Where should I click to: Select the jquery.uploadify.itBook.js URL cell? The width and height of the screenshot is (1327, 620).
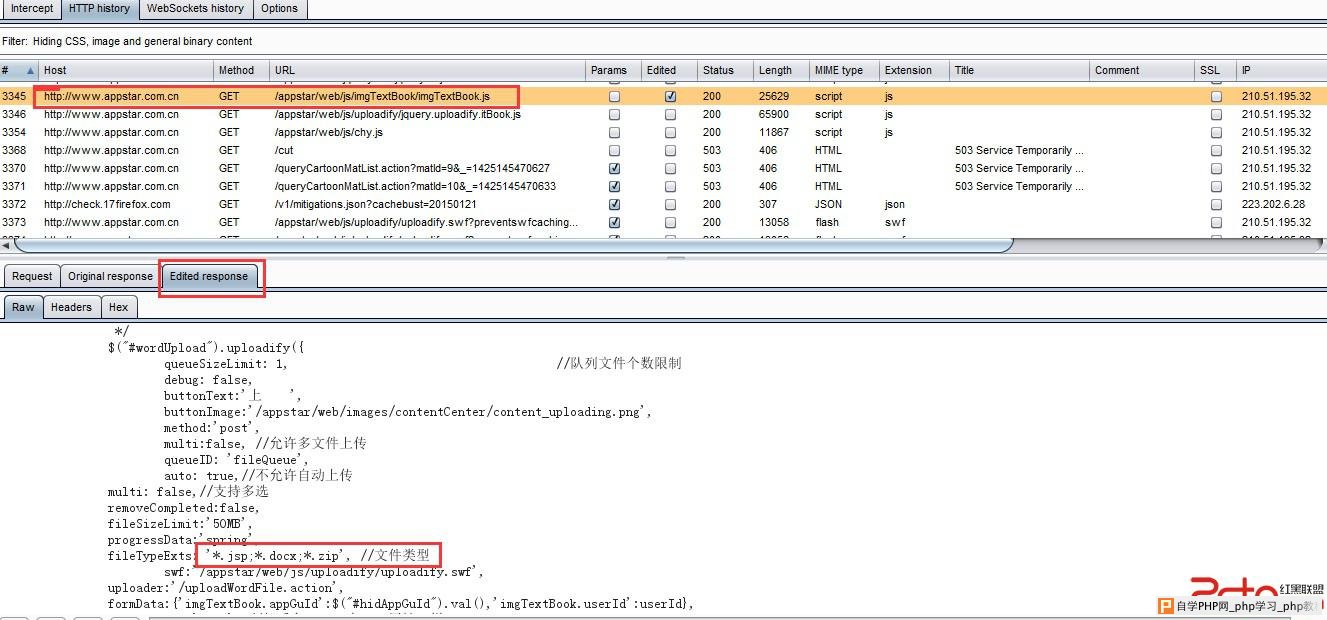coord(397,114)
